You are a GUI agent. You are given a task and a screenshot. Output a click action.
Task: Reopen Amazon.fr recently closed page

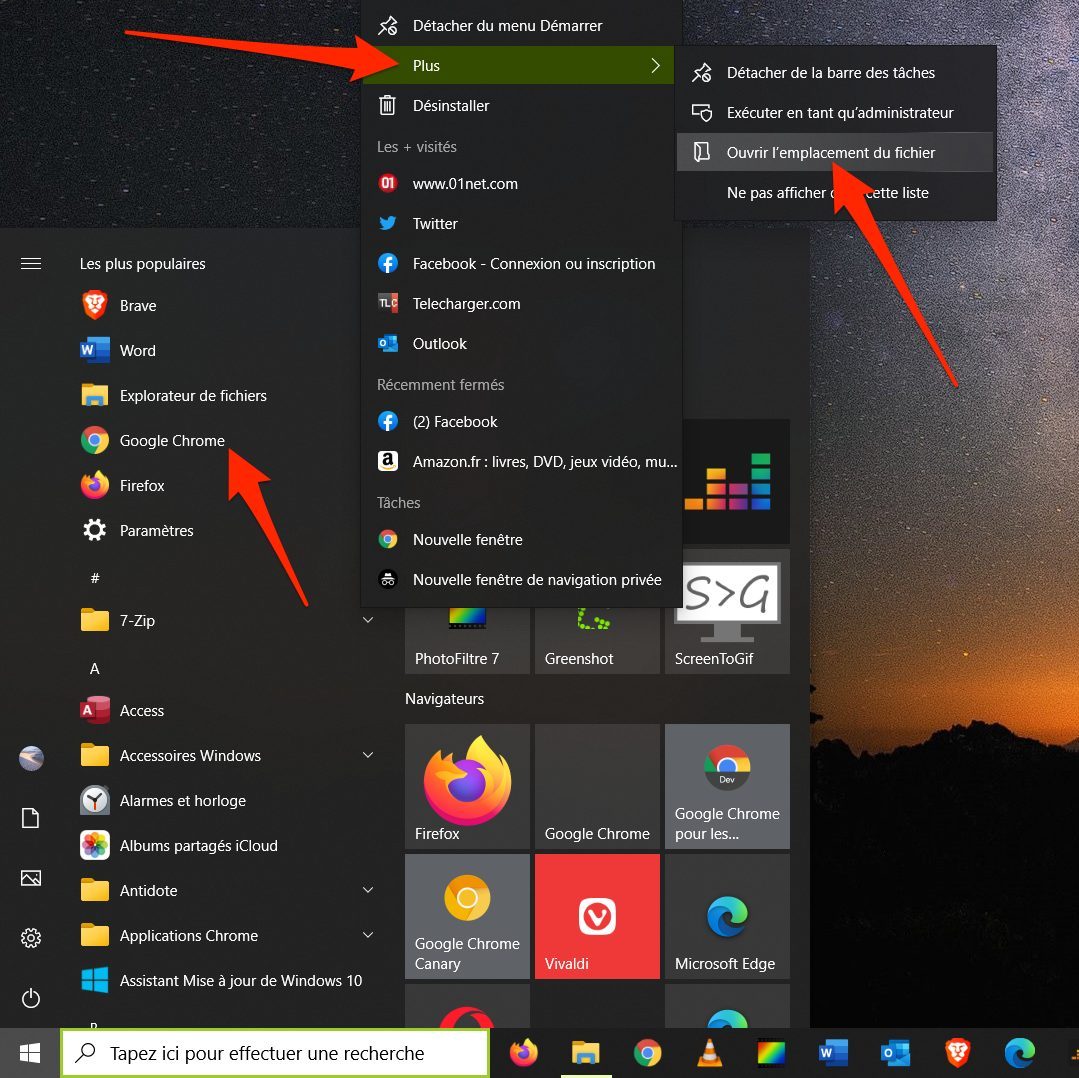point(522,462)
